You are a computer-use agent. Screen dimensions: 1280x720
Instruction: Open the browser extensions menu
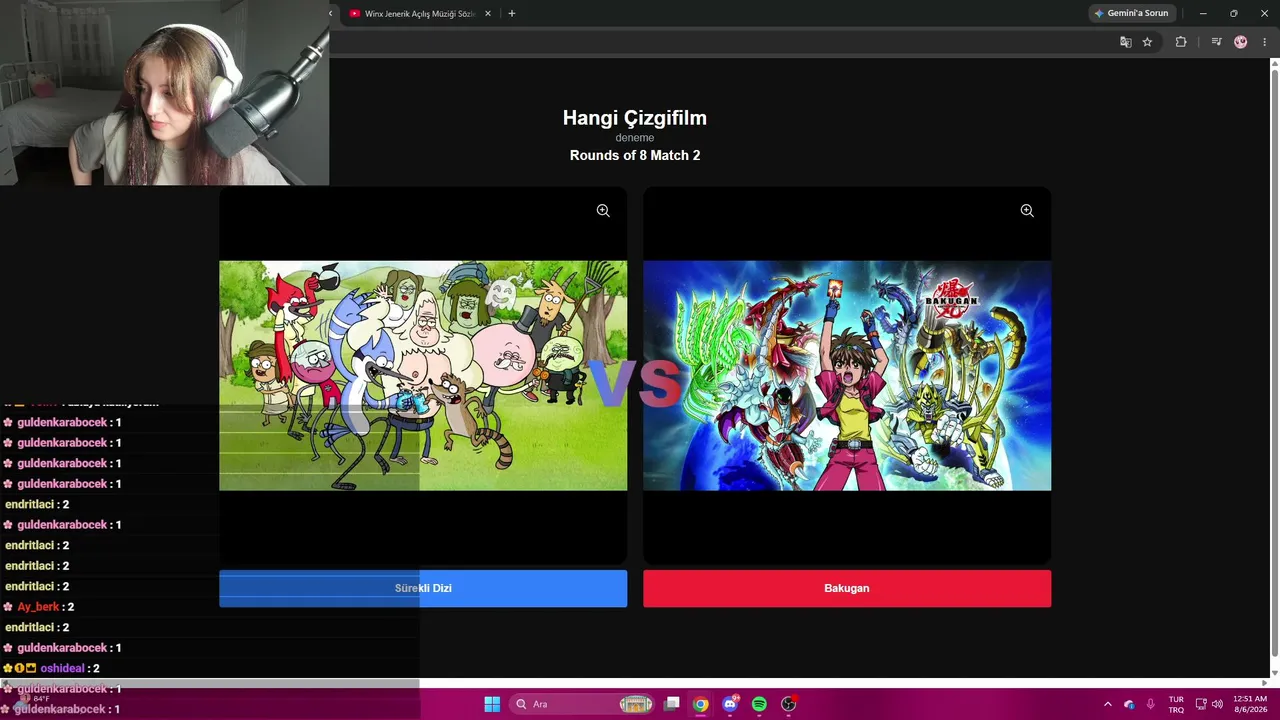pos(1181,42)
